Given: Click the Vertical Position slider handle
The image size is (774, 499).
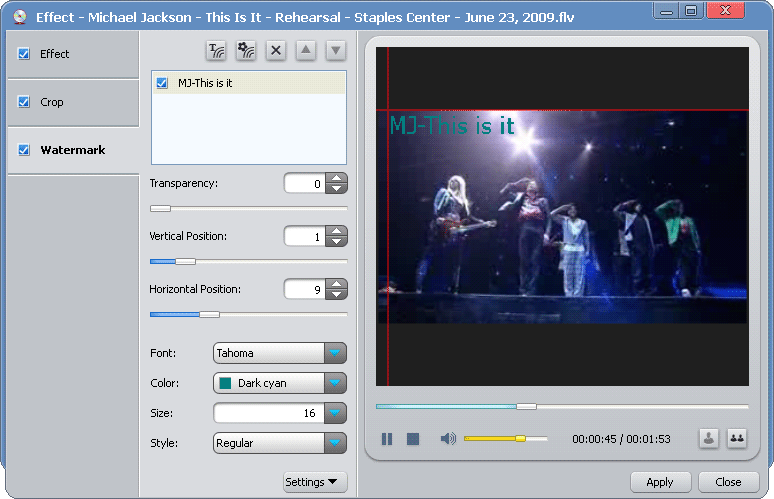Looking at the screenshot, I should tap(185, 261).
